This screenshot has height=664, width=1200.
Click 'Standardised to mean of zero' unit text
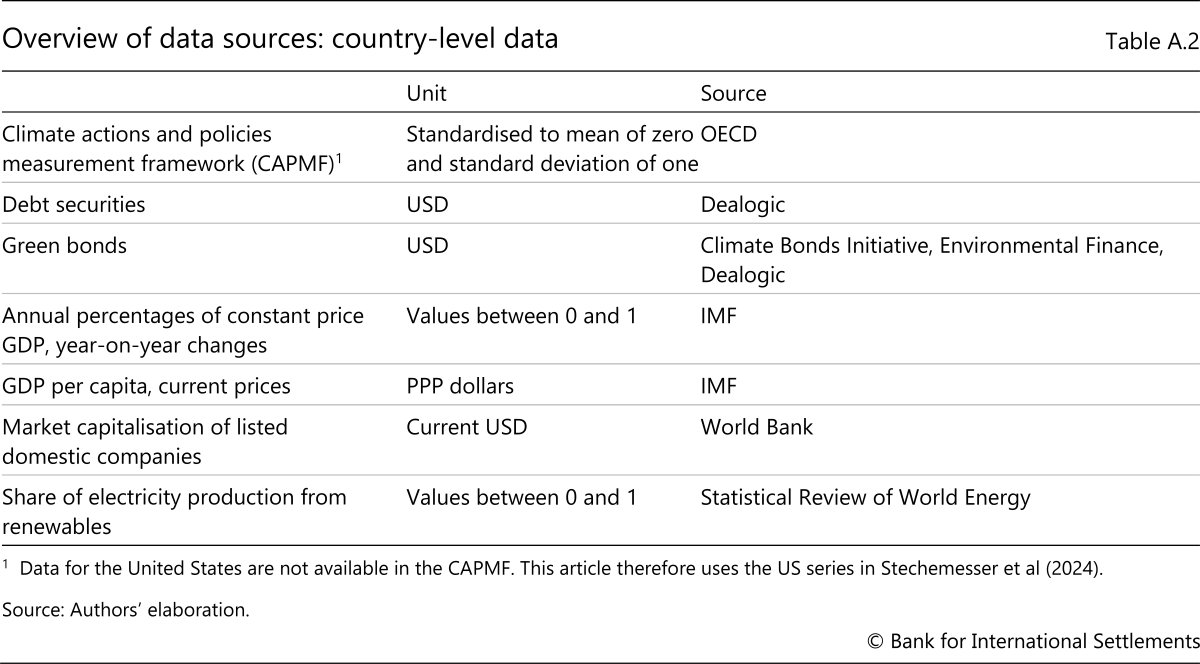coord(551,134)
